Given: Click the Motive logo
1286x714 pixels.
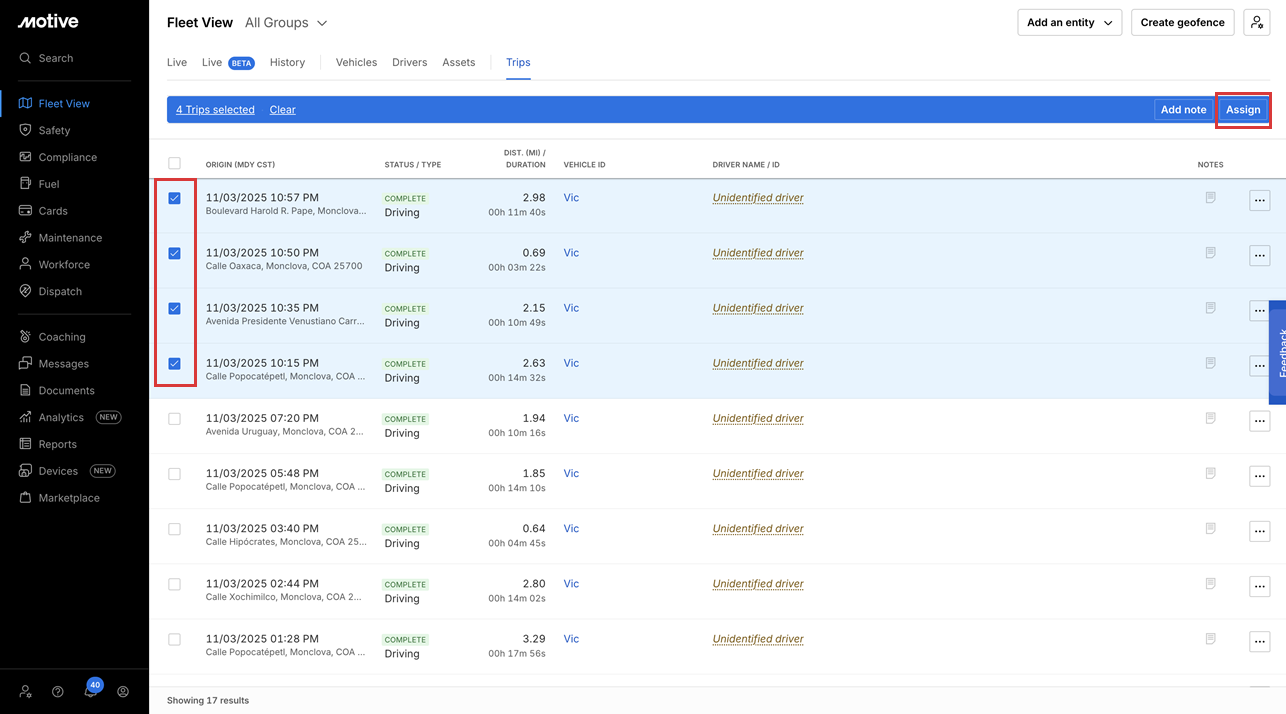Looking at the screenshot, I should (48, 22).
